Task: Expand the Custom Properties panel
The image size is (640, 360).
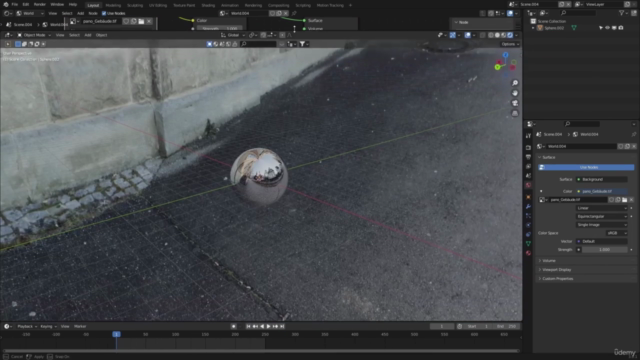Action: [x=586, y=278]
